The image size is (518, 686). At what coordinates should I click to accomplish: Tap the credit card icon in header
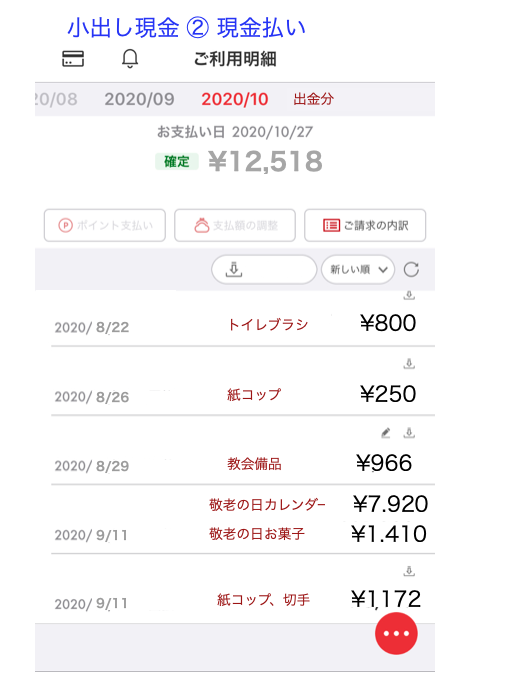click(x=73, y=59)
